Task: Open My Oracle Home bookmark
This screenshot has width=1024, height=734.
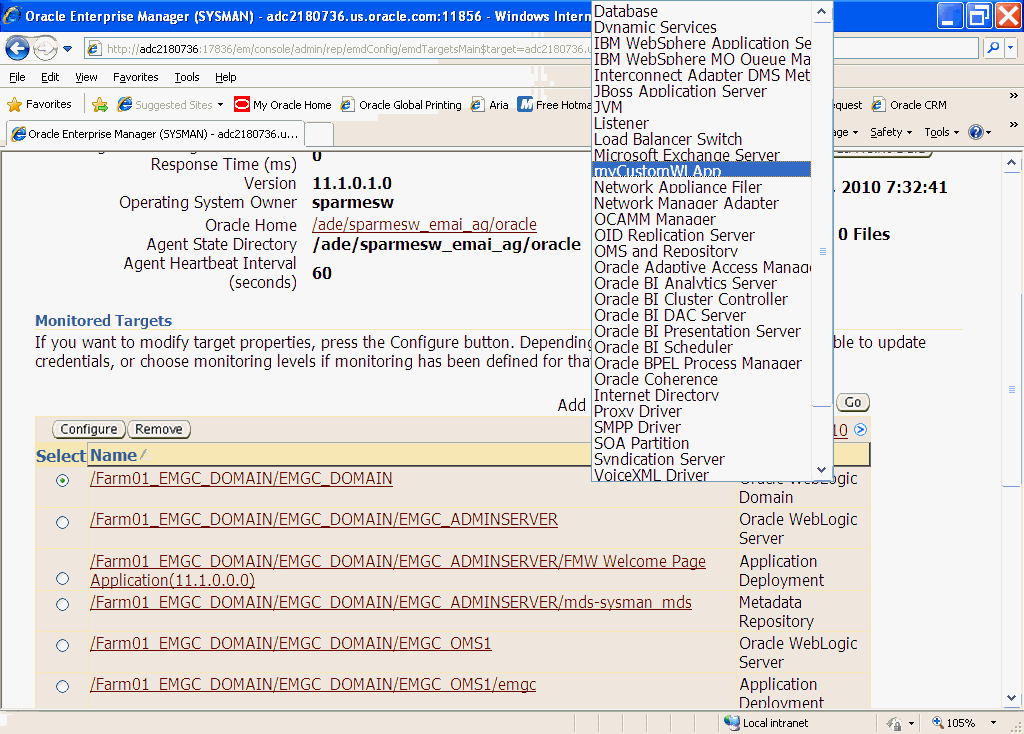Action: [x=283, y=104]
